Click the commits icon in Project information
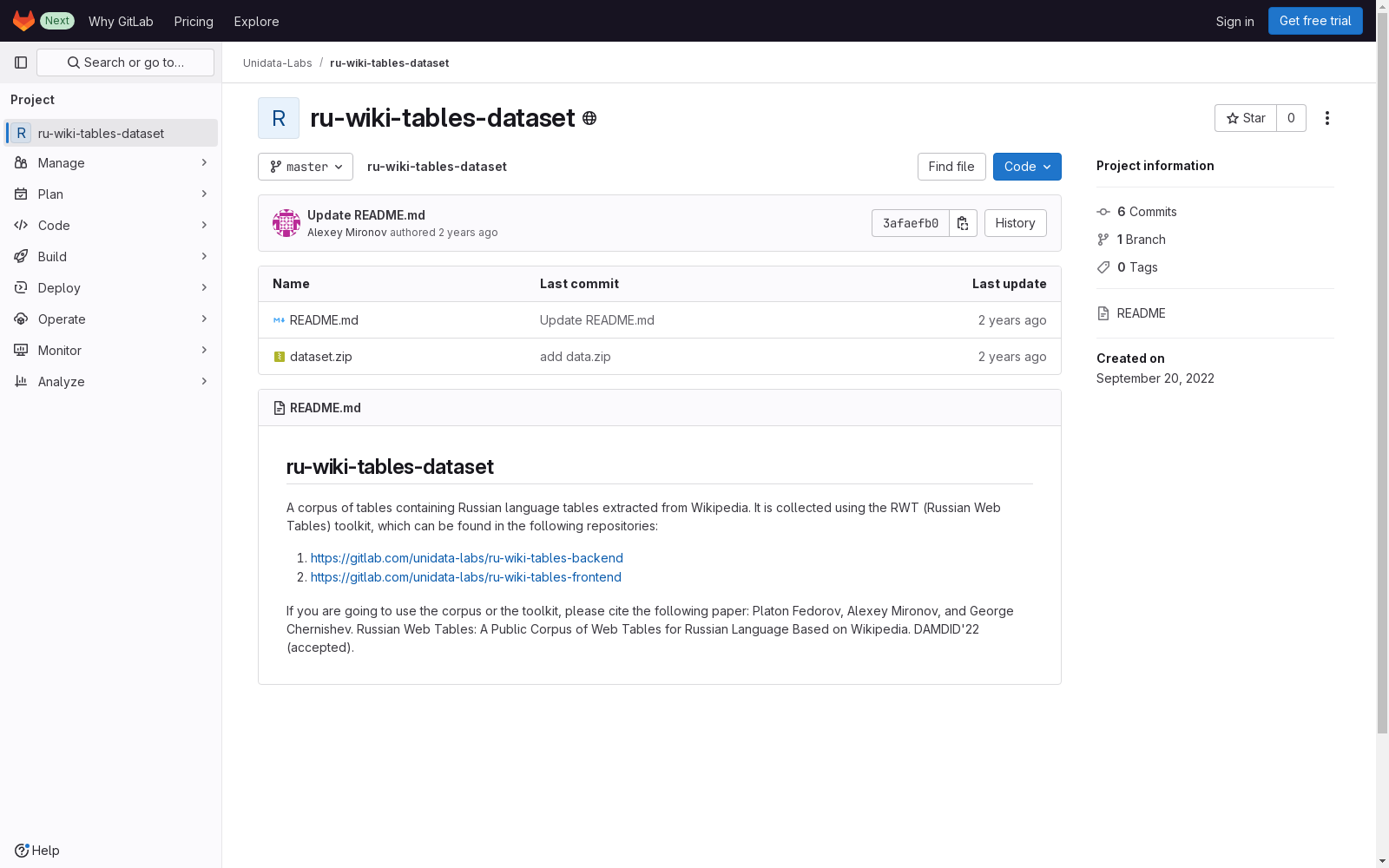Screen dimensions: 1389x868 pyautogui.click(x=1103, y=212)
